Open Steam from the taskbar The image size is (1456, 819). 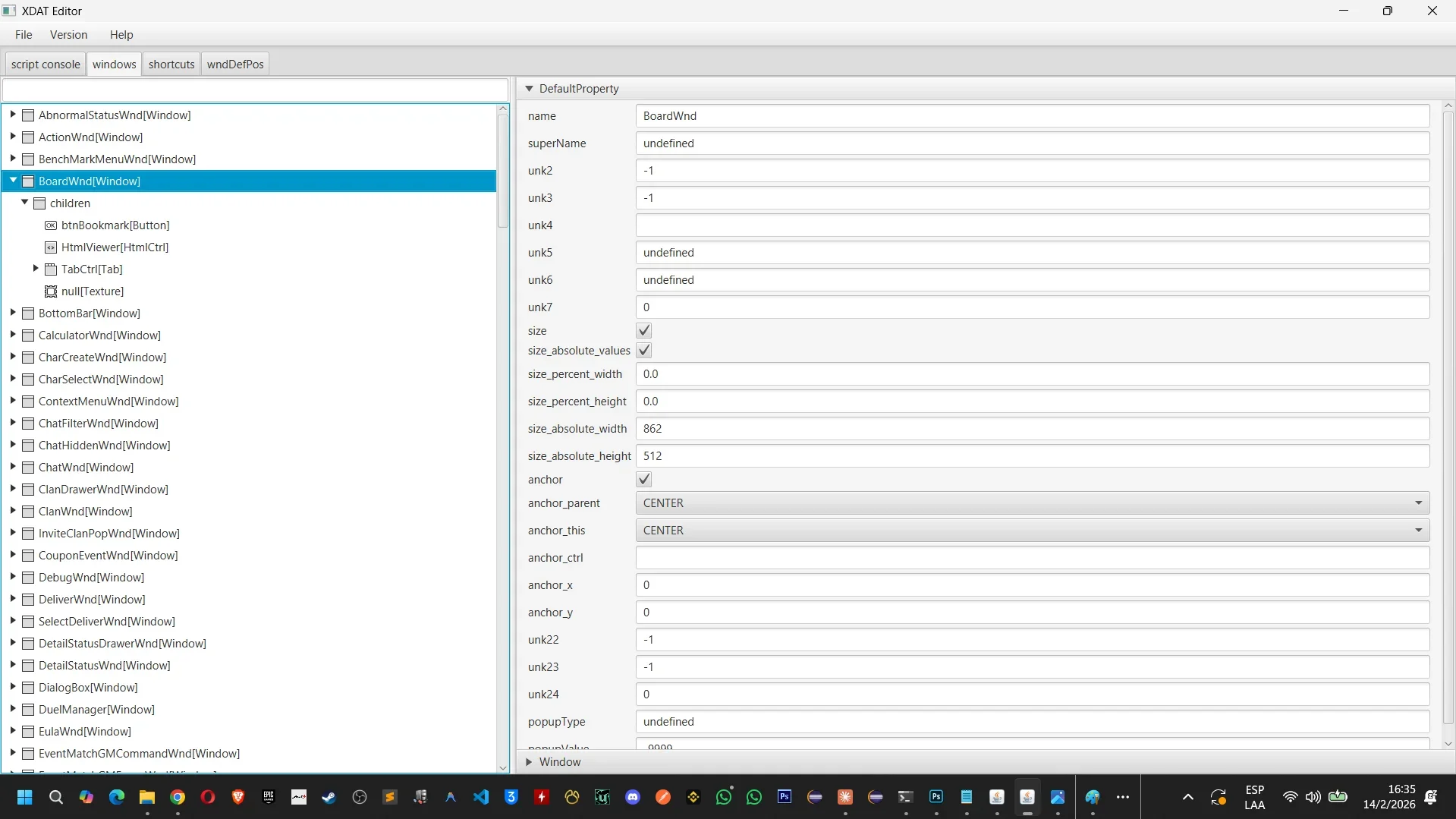coord(329,797)
